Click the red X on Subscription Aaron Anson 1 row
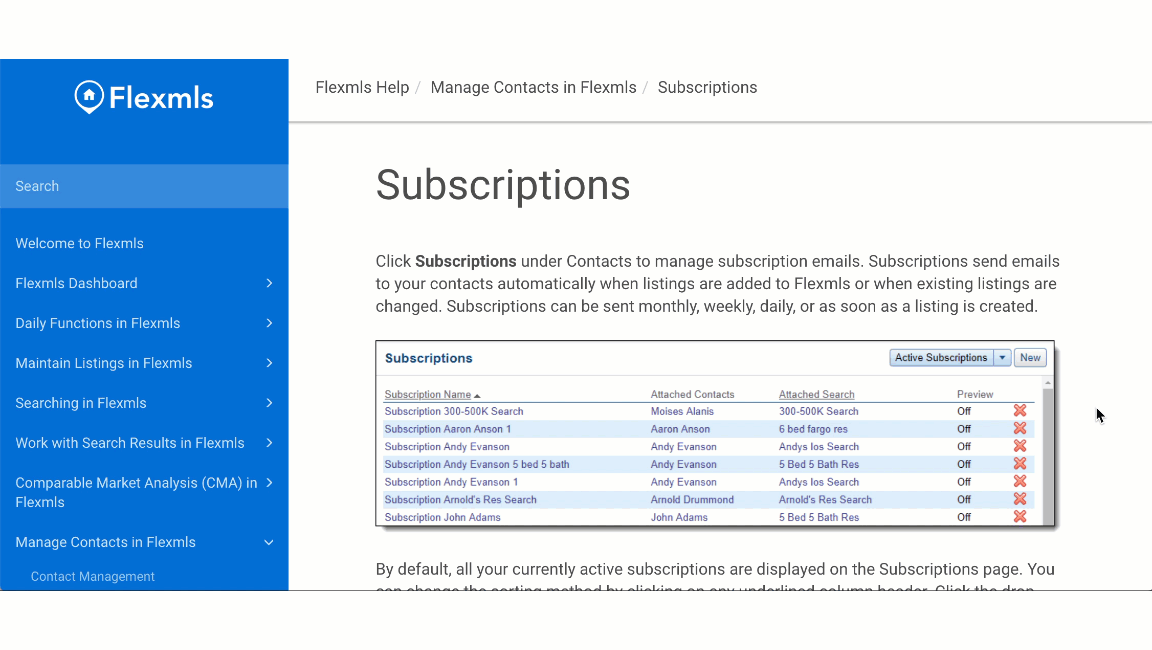 (1019, 429)
